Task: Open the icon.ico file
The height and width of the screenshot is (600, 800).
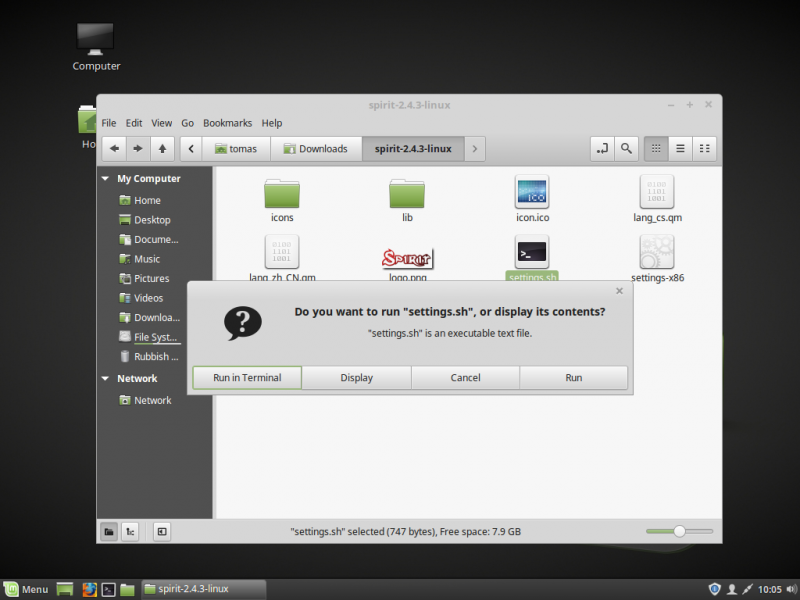Action: (532, 192)
